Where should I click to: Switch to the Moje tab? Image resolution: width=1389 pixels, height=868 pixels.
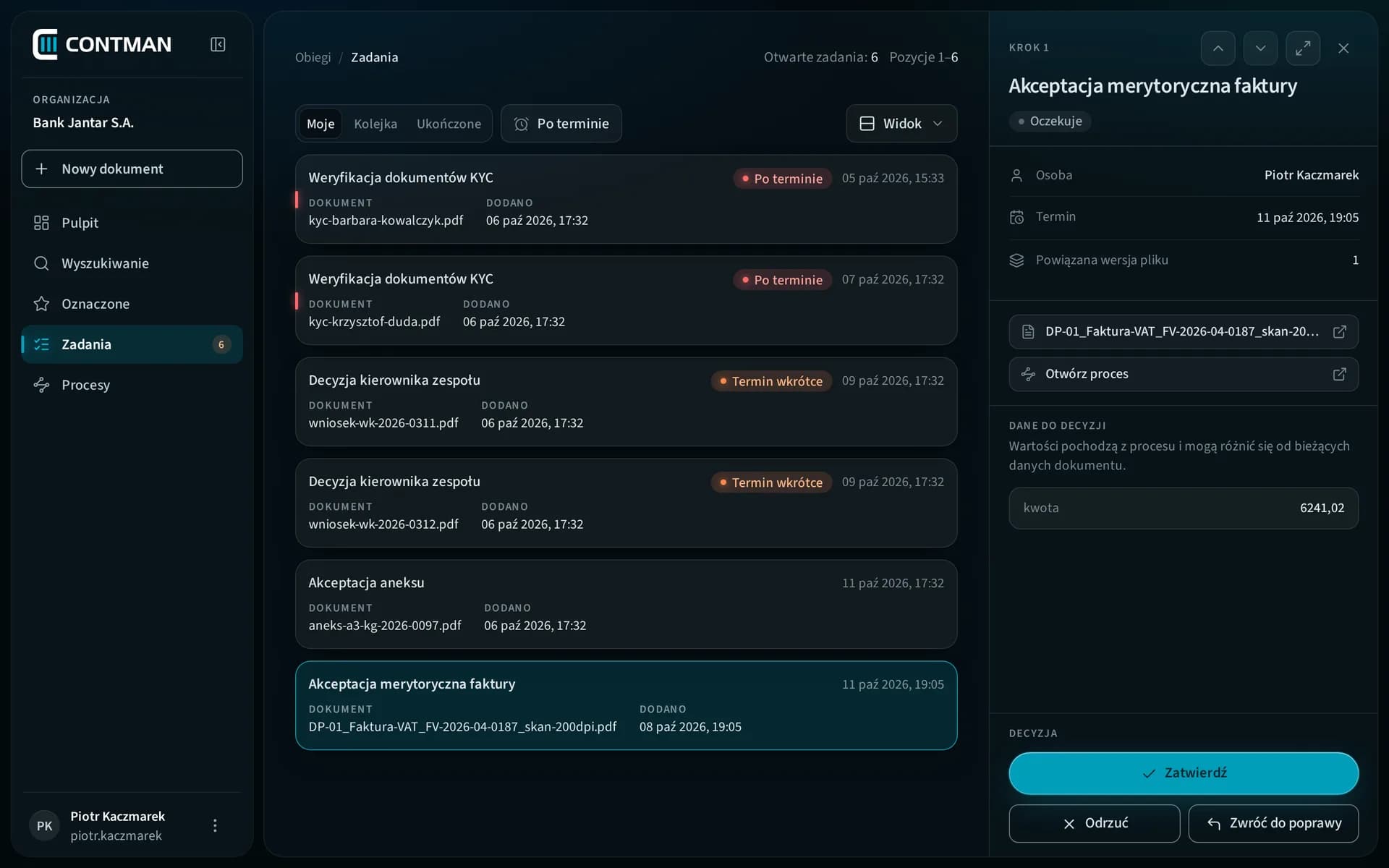pyautogui.click(x=320, y=124)
